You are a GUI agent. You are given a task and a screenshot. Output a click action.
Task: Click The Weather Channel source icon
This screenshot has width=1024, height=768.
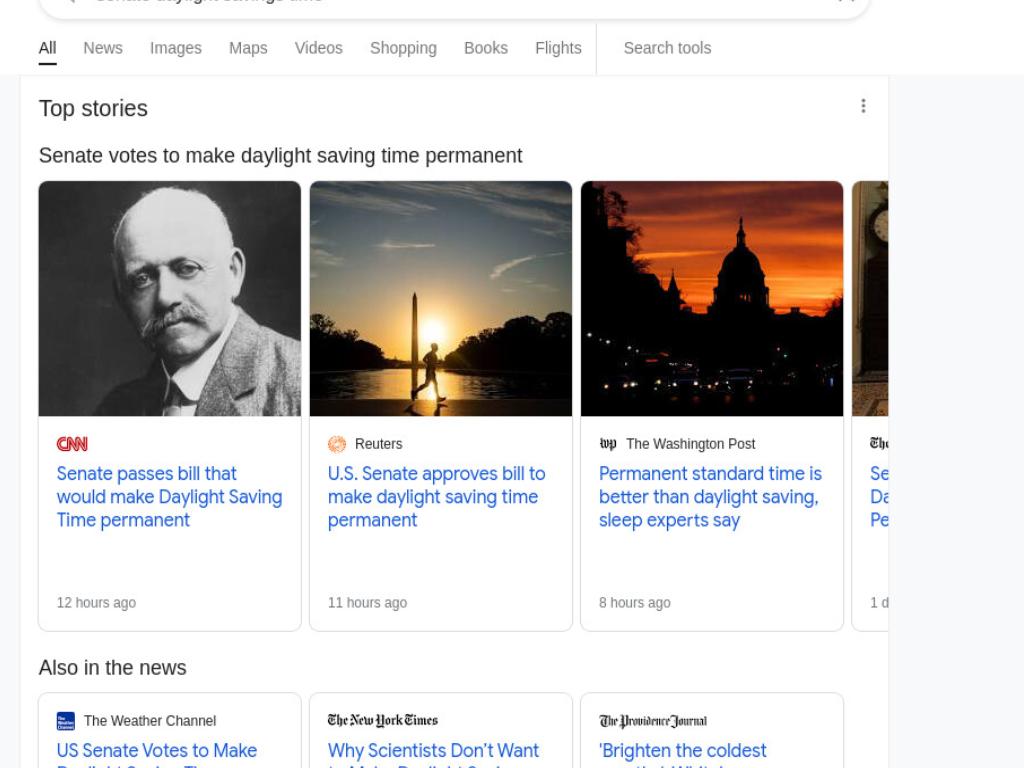(x=66, y=721)
